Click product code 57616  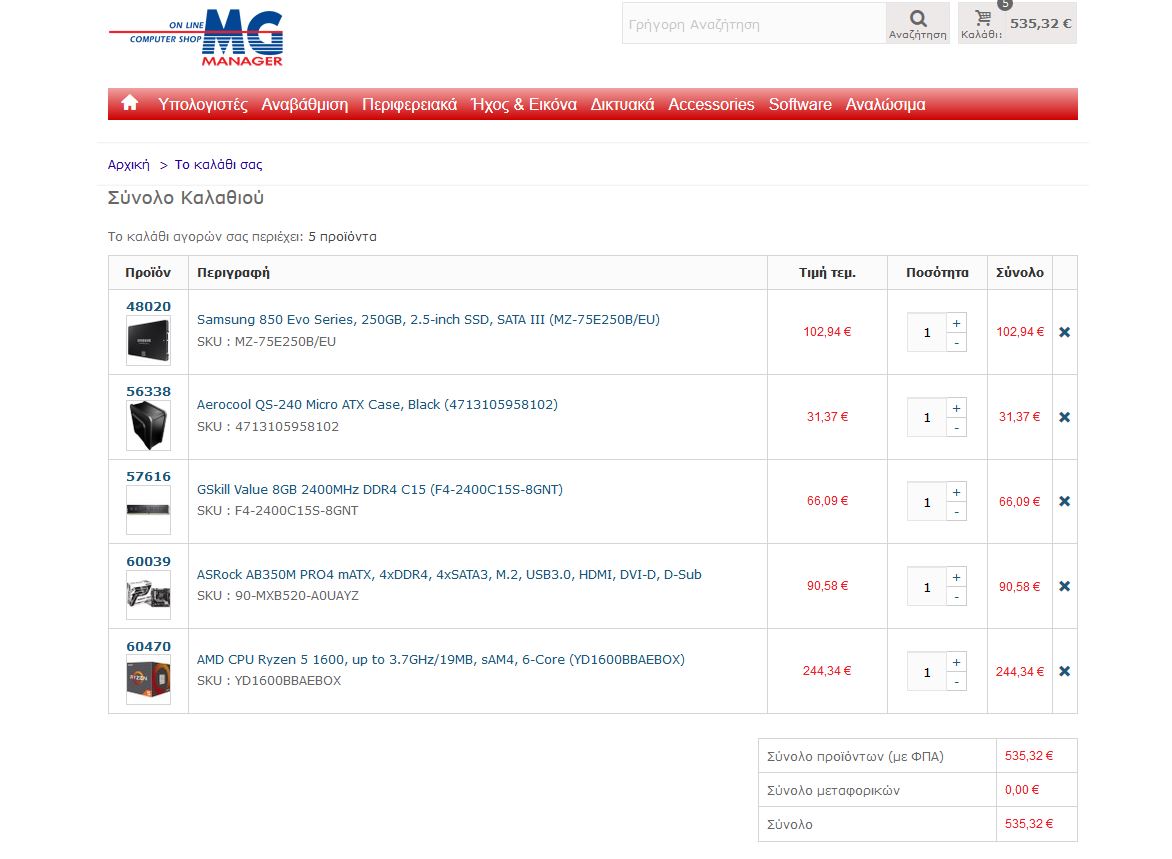[149, 477]
